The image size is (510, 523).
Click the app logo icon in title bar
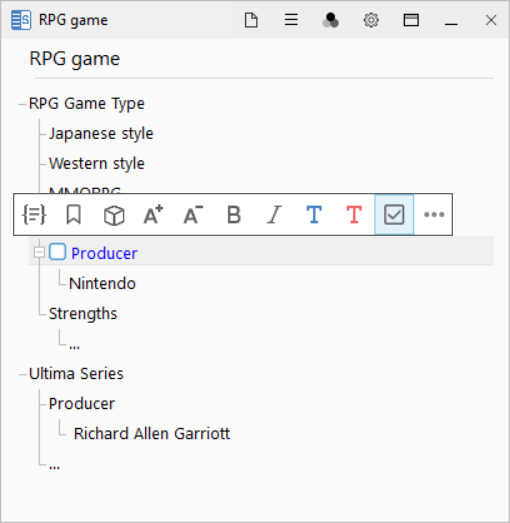click(21, 20)
